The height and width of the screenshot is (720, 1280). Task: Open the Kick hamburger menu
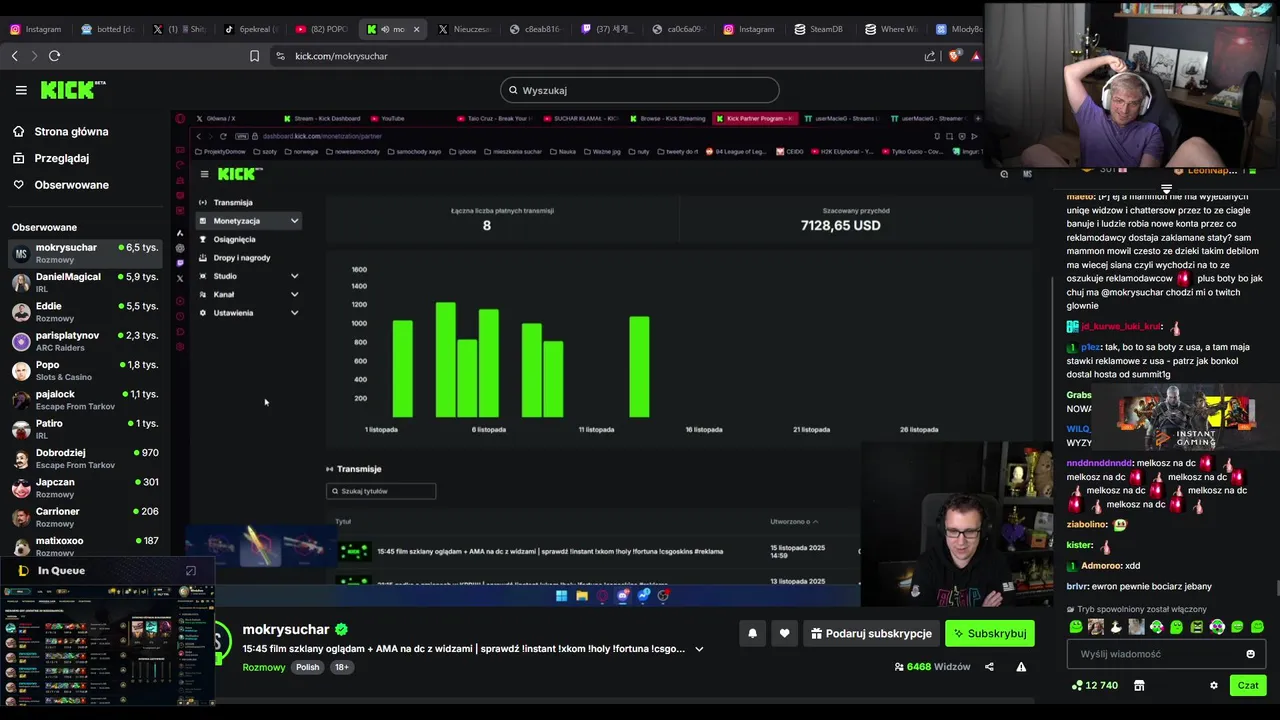pyautogui.click(x=21, y=90)
